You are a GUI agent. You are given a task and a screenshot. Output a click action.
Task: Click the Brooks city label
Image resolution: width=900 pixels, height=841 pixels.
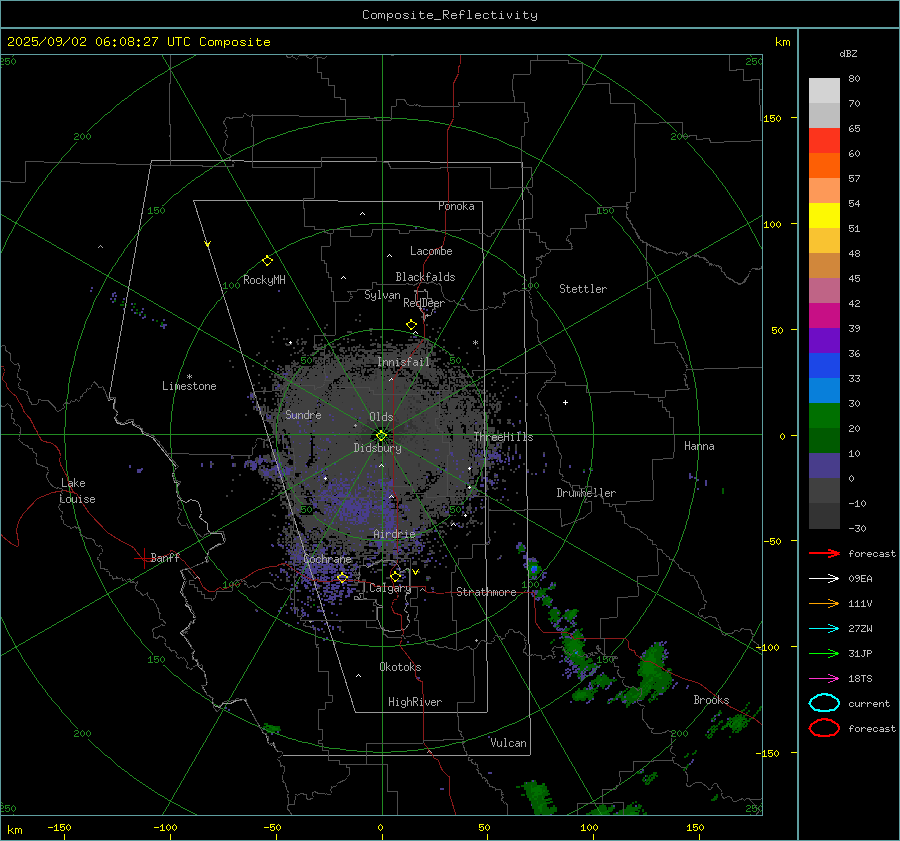click(x=711, y=700)
